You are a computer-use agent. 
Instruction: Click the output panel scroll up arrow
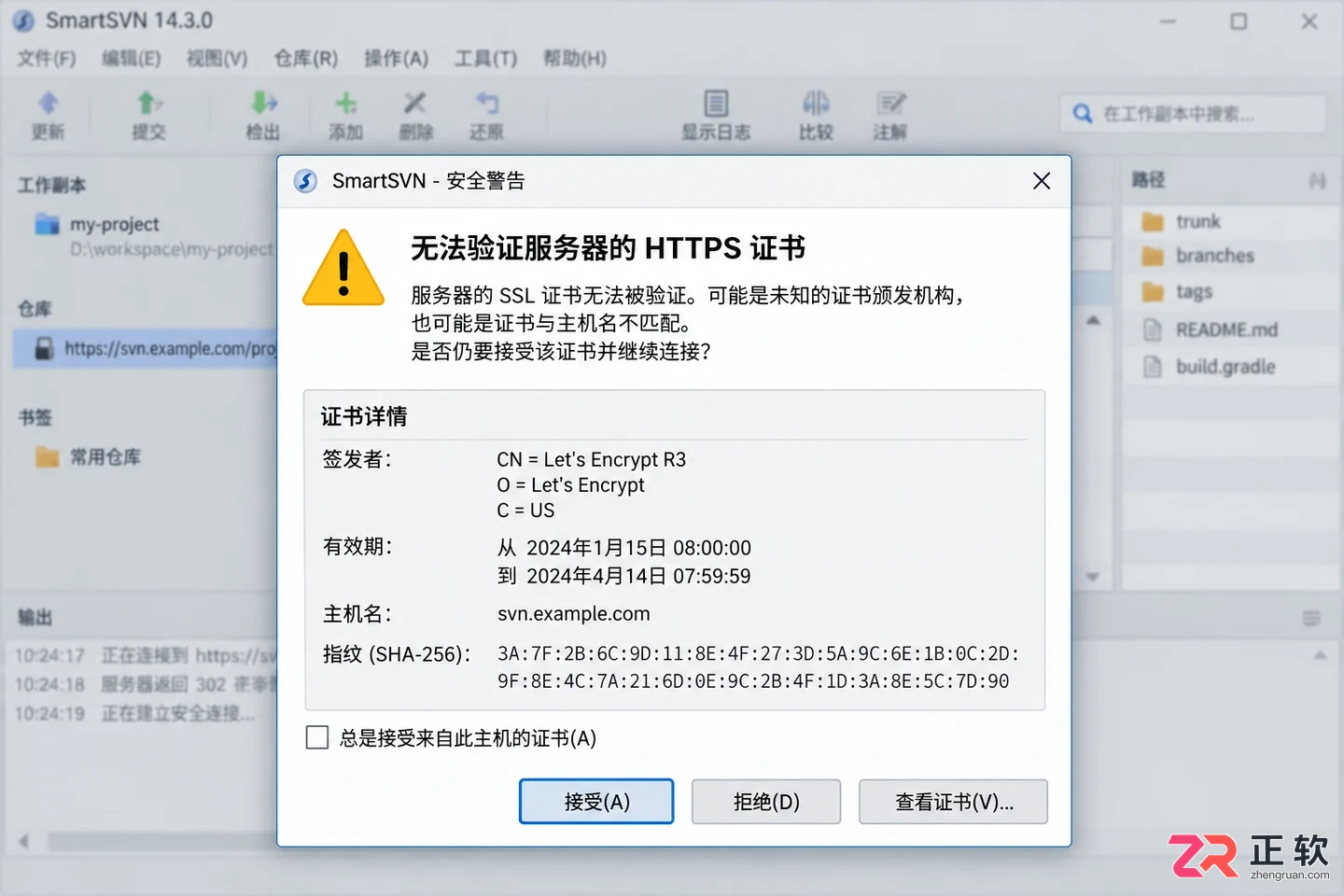pyautogui.click(x=1320, y=656)
